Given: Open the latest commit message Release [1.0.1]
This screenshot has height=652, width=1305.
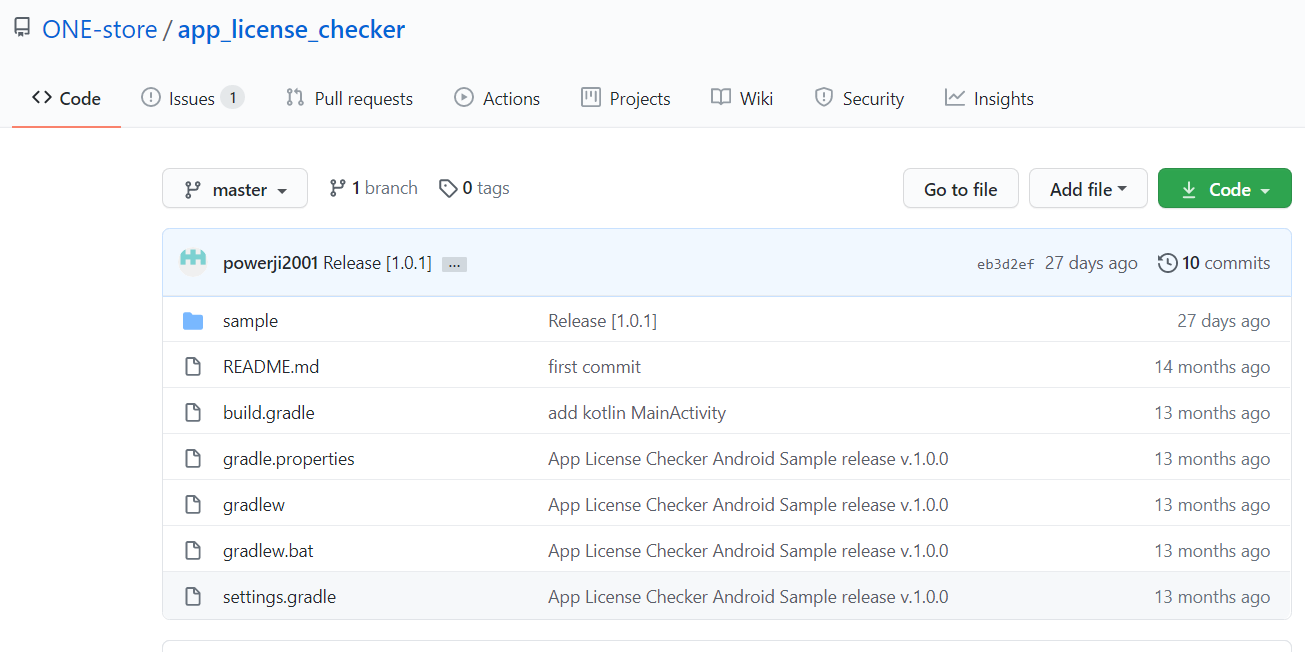Looking at the screenshot, I should [x=378, y=263].
